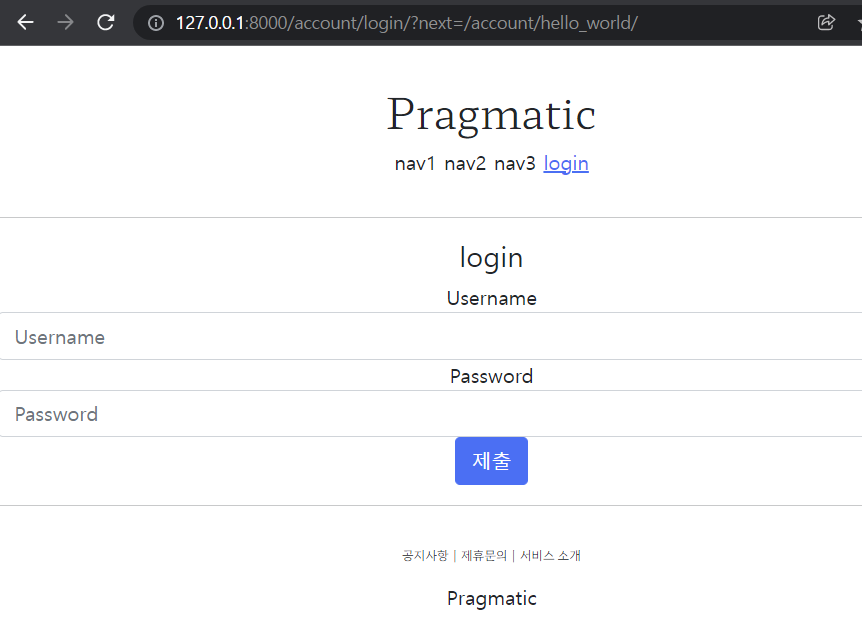Viewport: 862px width, 624px height.
Task: Click the share page icon
Action: click(x=826, y=23)
